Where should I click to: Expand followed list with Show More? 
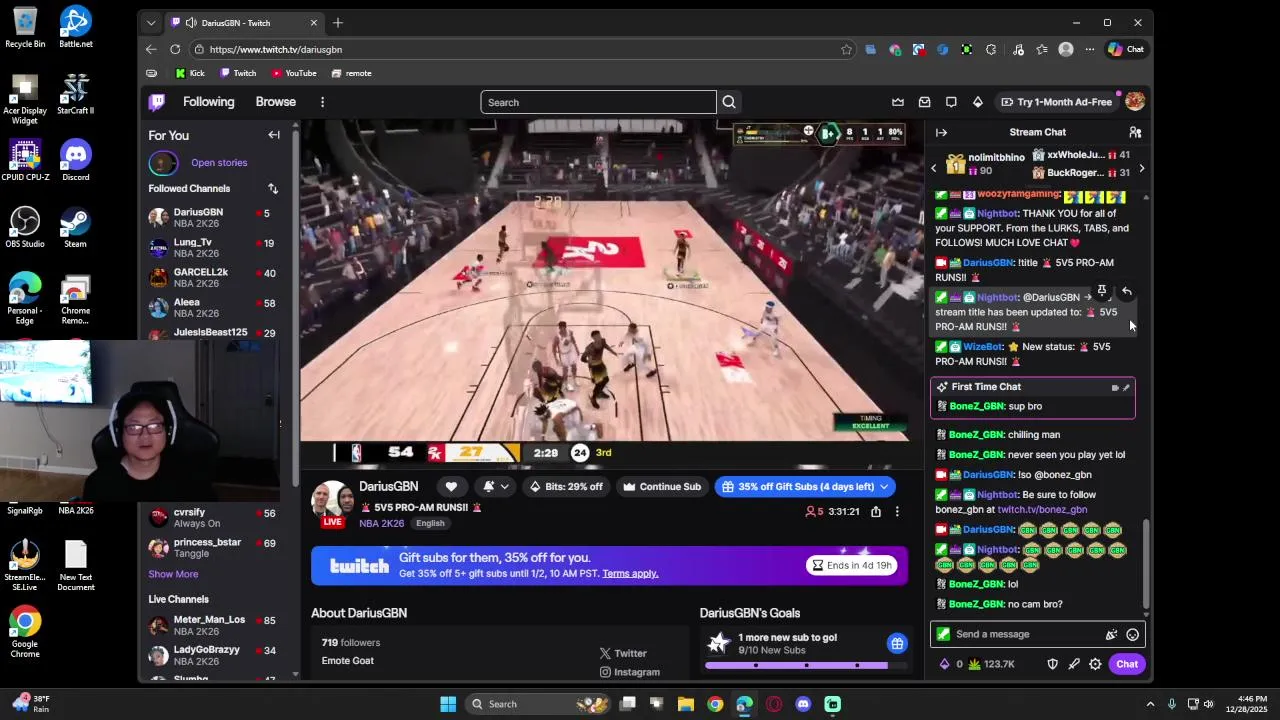173,574
